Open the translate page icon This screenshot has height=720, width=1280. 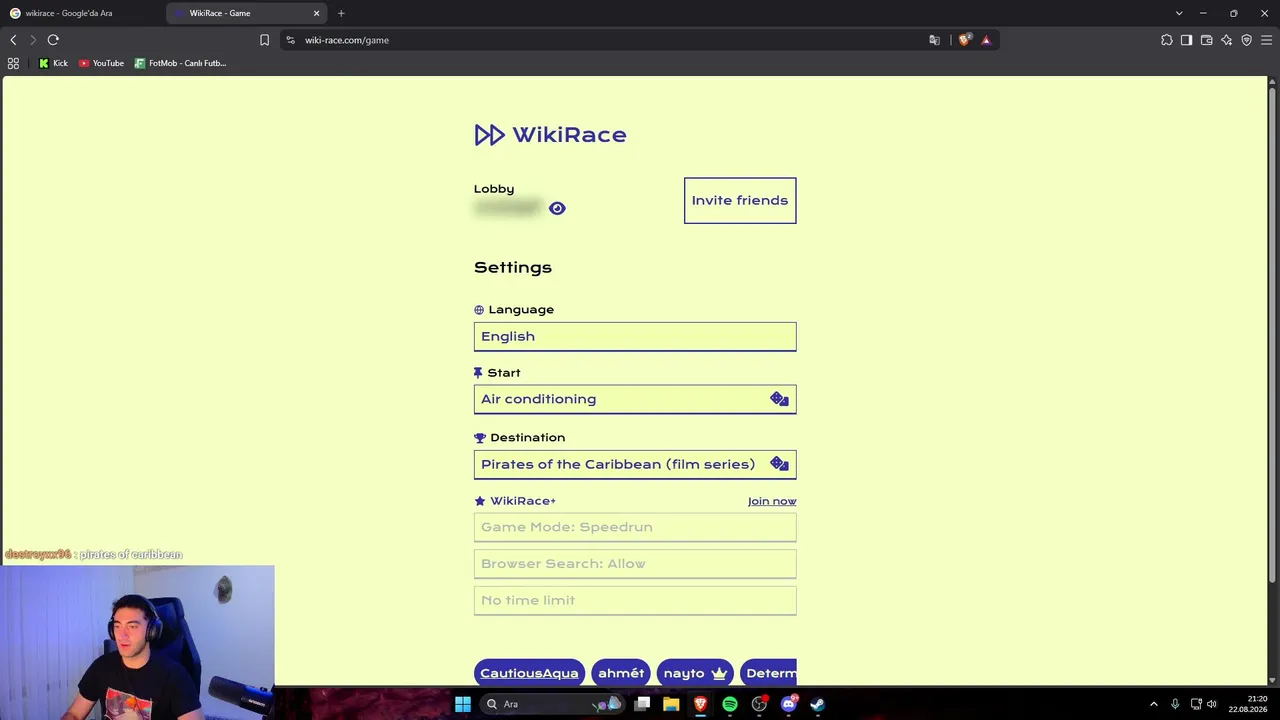pyautogui.click(x=934, y=40)
